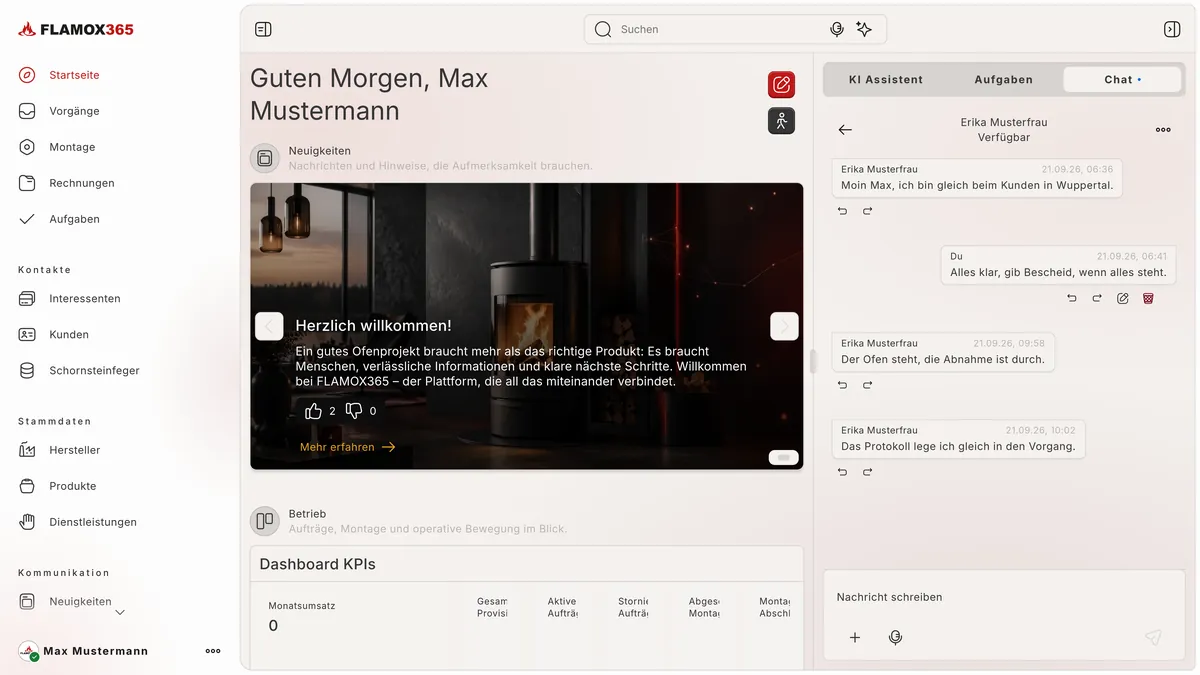
Task: Open the accessibility figure button
Action: coord(781,121)
